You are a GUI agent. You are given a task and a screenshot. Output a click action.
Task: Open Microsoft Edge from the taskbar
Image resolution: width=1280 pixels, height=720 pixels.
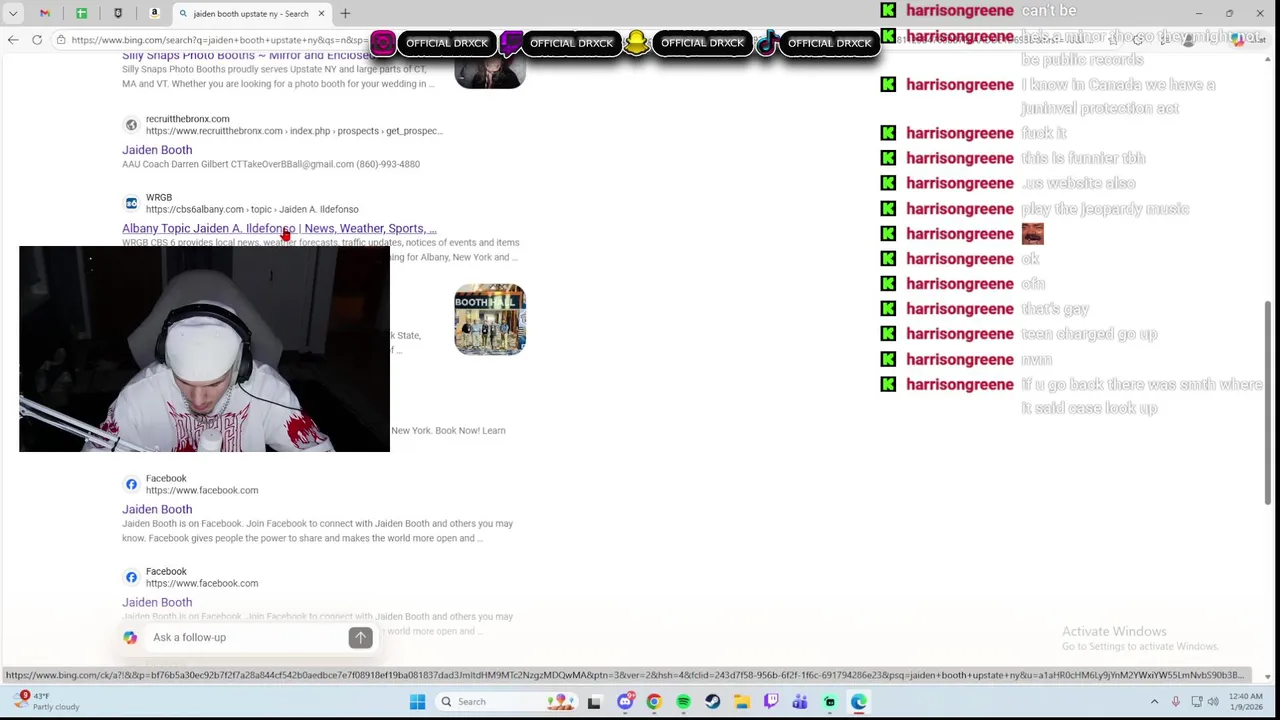point(859,702)
